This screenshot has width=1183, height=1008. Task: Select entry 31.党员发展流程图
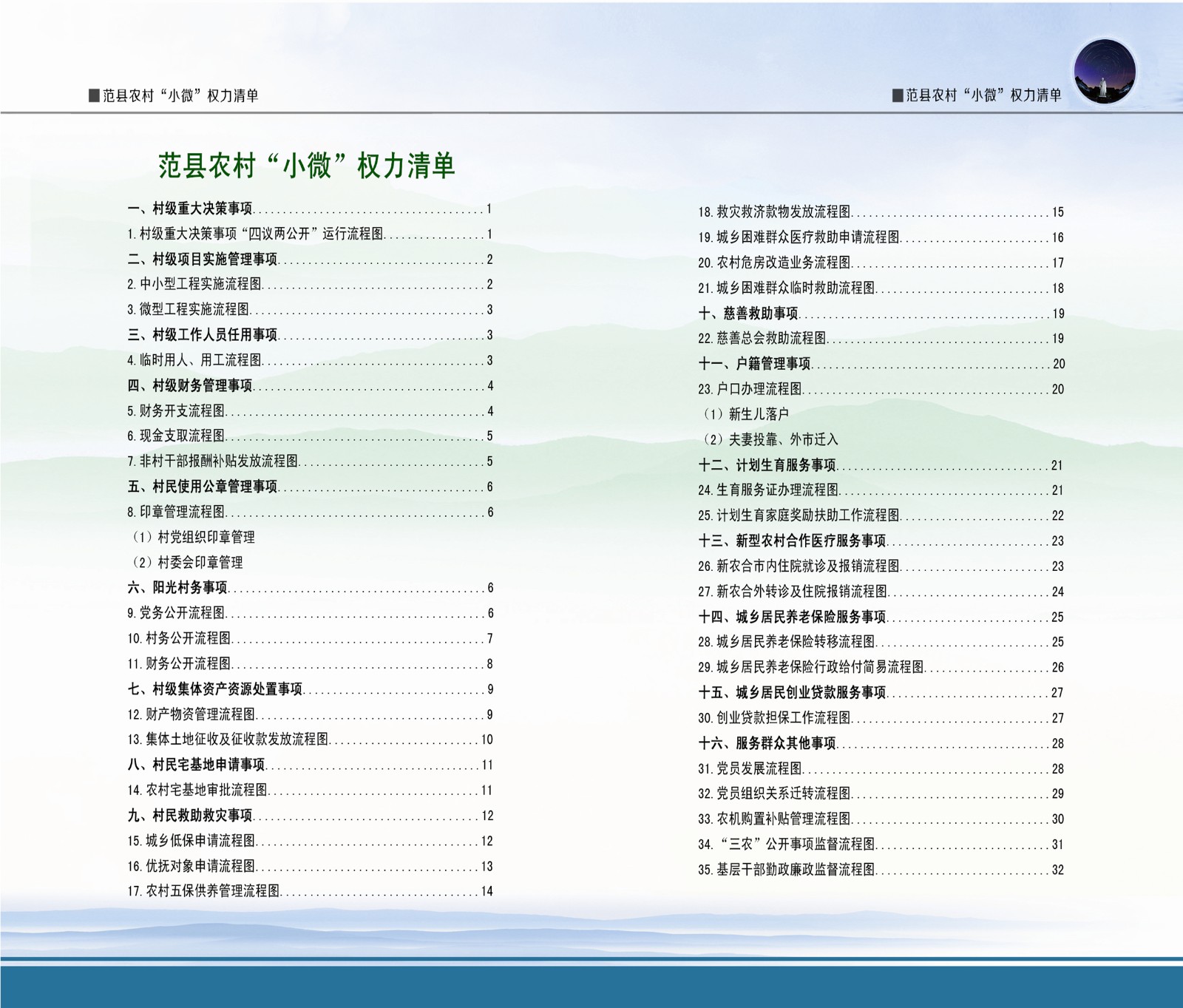(881, 769)
